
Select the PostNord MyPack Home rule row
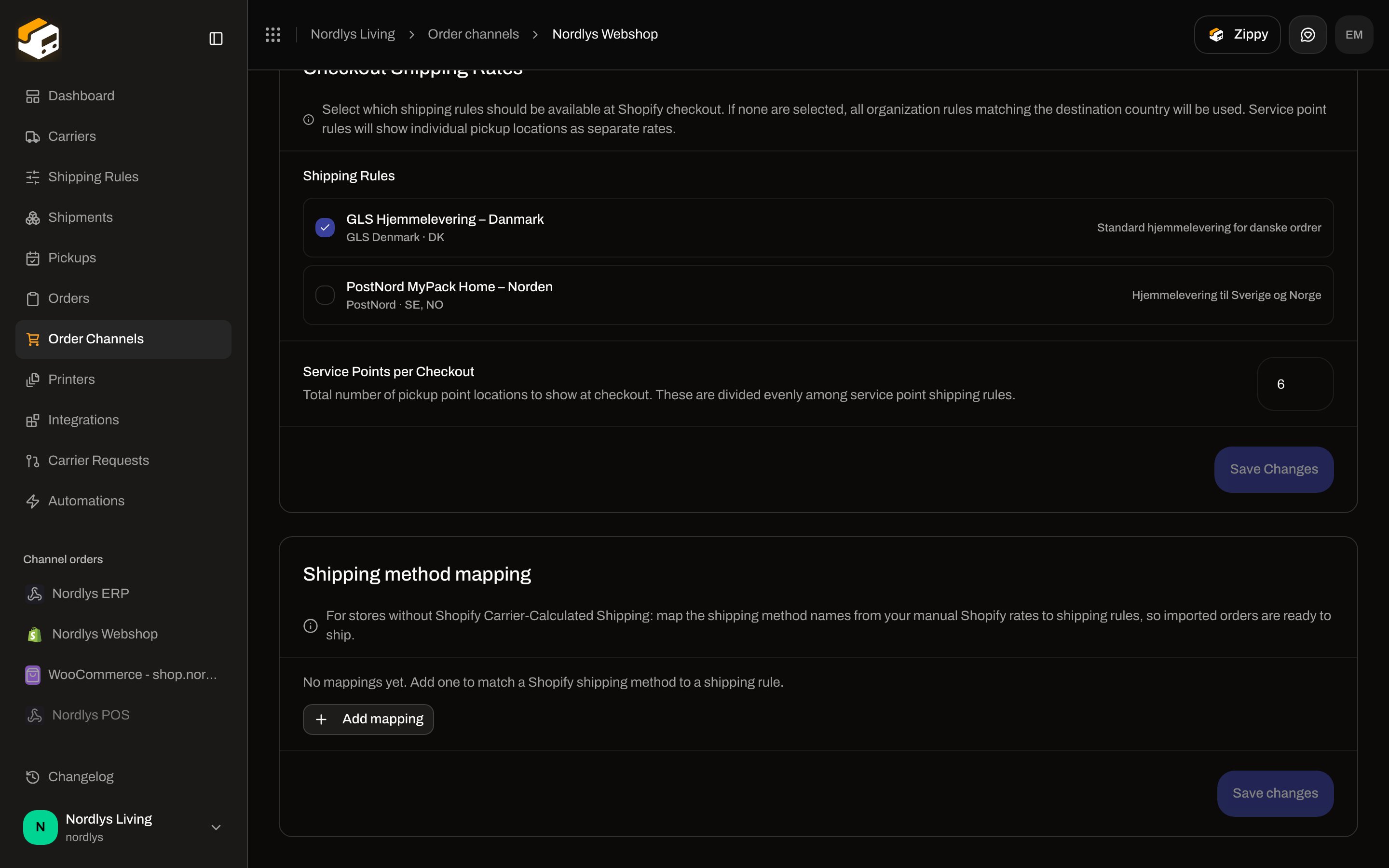click(x=818, y=295)
